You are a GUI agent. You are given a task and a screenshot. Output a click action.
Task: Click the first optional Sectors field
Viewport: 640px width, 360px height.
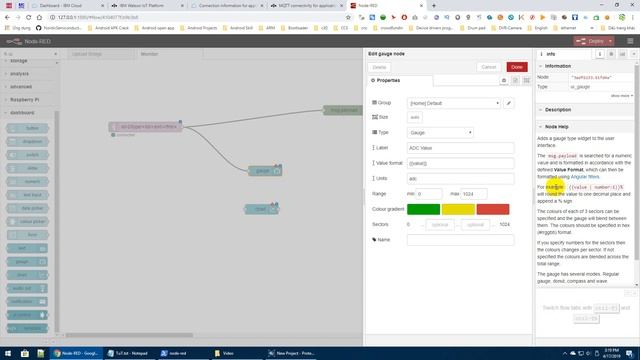440,225
